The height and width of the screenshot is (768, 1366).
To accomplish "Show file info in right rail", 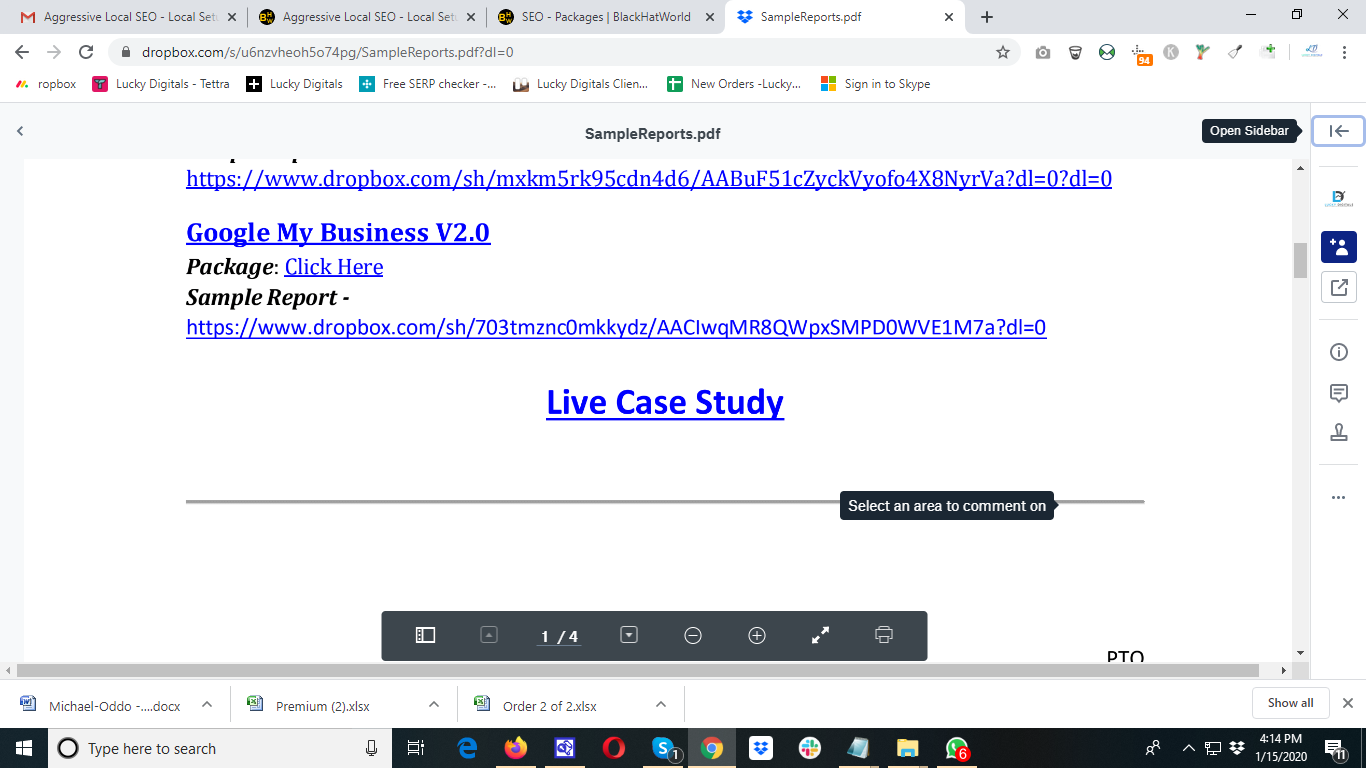I will pos(1339,352).
